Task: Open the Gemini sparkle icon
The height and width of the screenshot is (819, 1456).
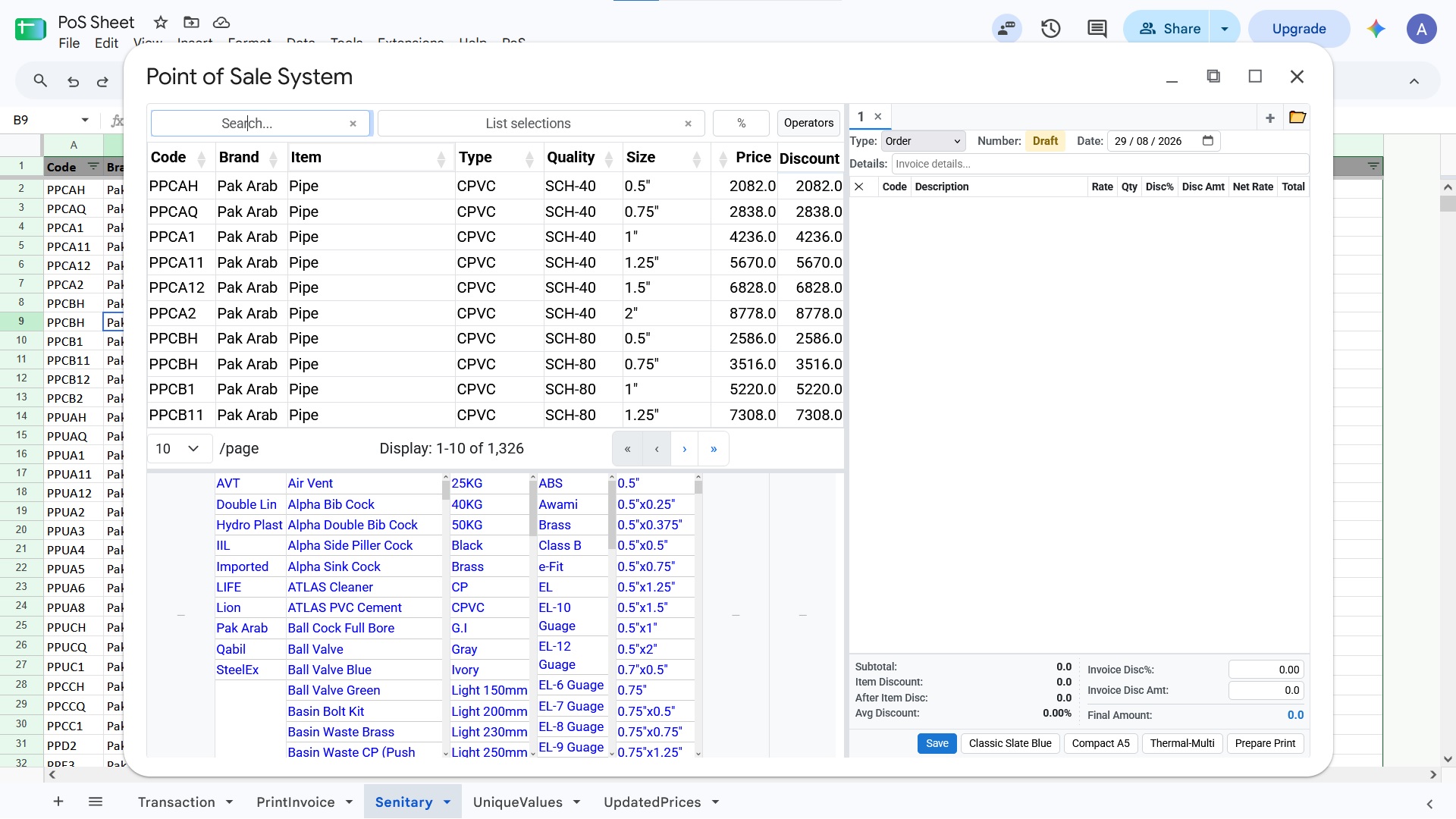Action: (x=1376, y=29)
